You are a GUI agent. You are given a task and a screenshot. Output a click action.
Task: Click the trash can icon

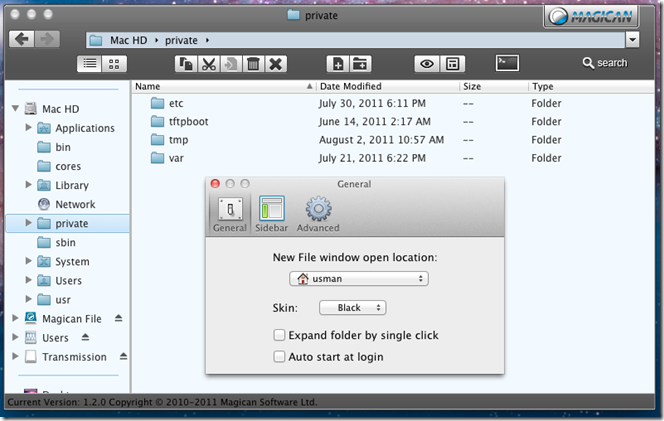click(x=254, y=64)
